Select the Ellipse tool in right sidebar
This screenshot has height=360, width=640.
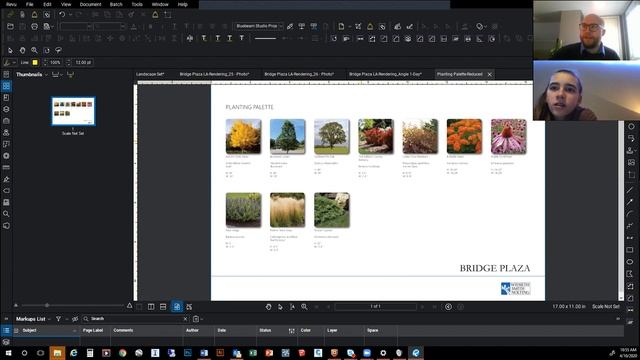[x=630, y=261]
